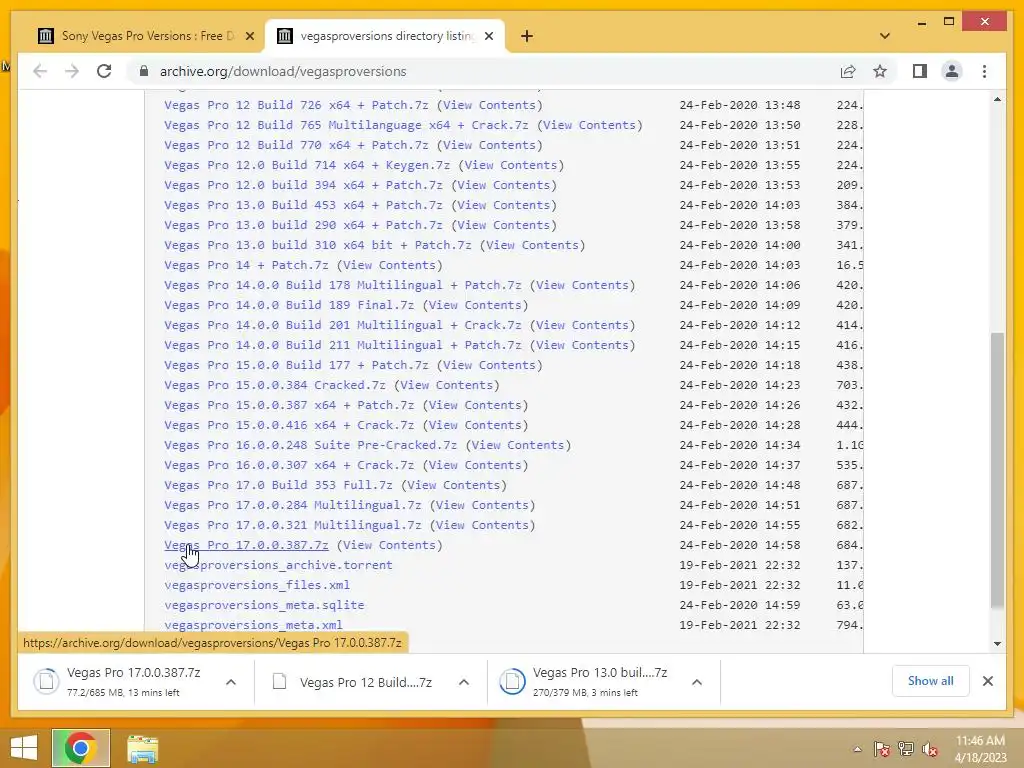Screen dimensions: 1024x768
Task: Click the network tray icon
Action: point(906,749)
